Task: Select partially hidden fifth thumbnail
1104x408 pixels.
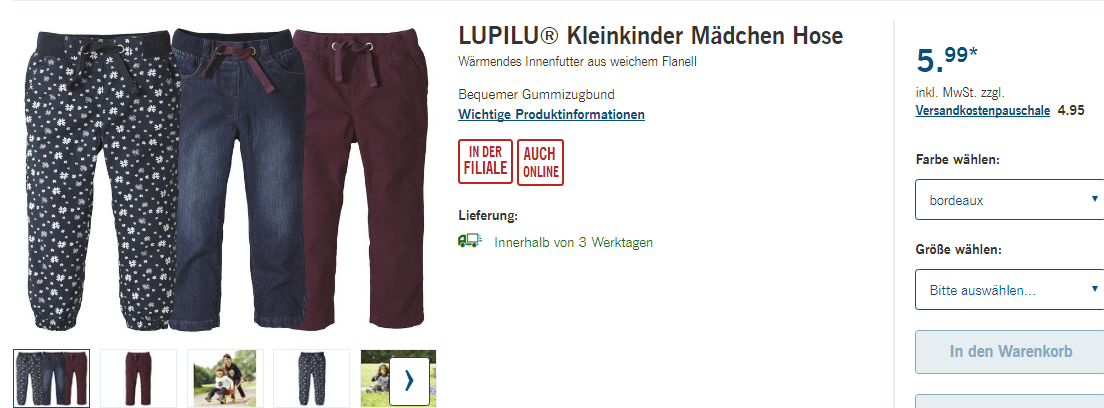Action: pos(375,378)
